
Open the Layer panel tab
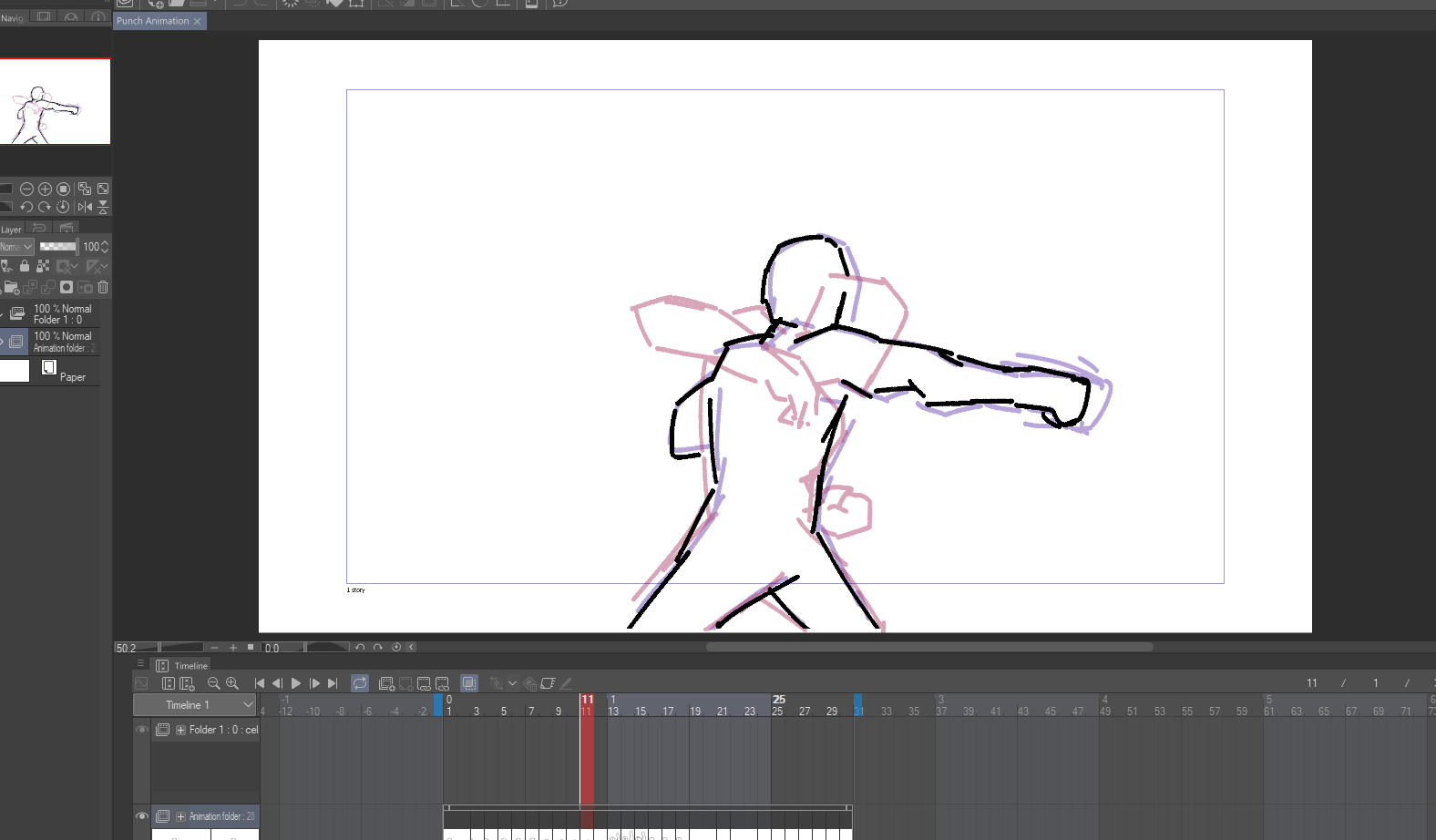pos(11,230)
